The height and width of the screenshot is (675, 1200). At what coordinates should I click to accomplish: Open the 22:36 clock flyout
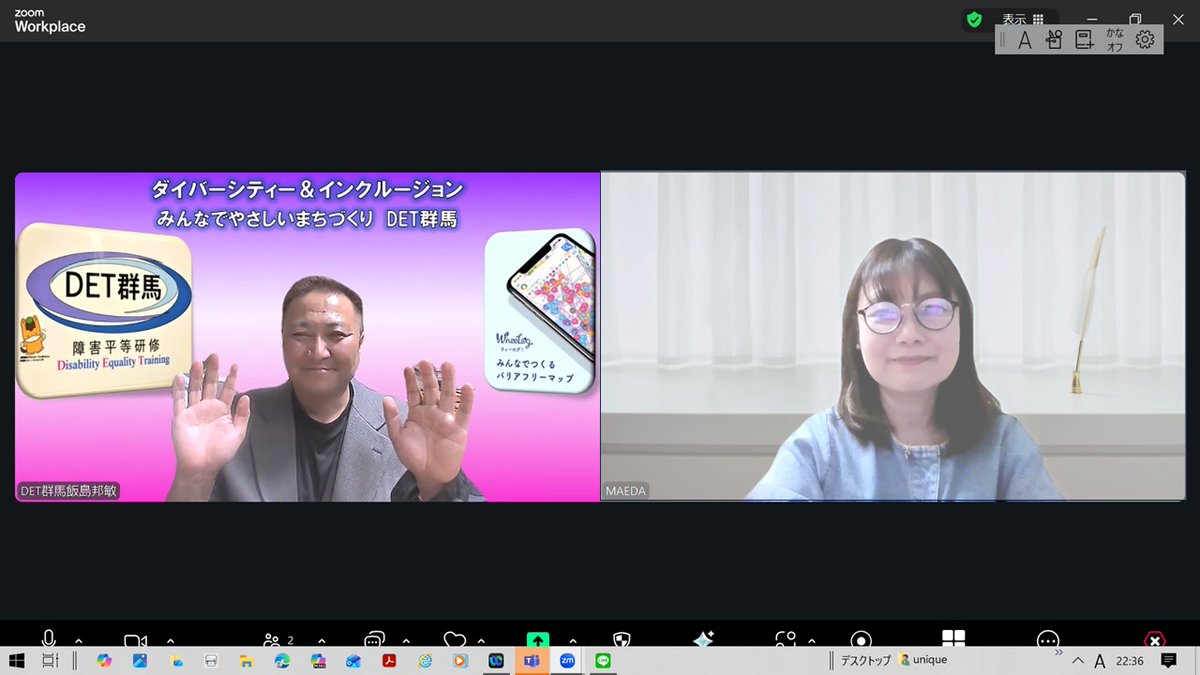[x=1130, y=661]
